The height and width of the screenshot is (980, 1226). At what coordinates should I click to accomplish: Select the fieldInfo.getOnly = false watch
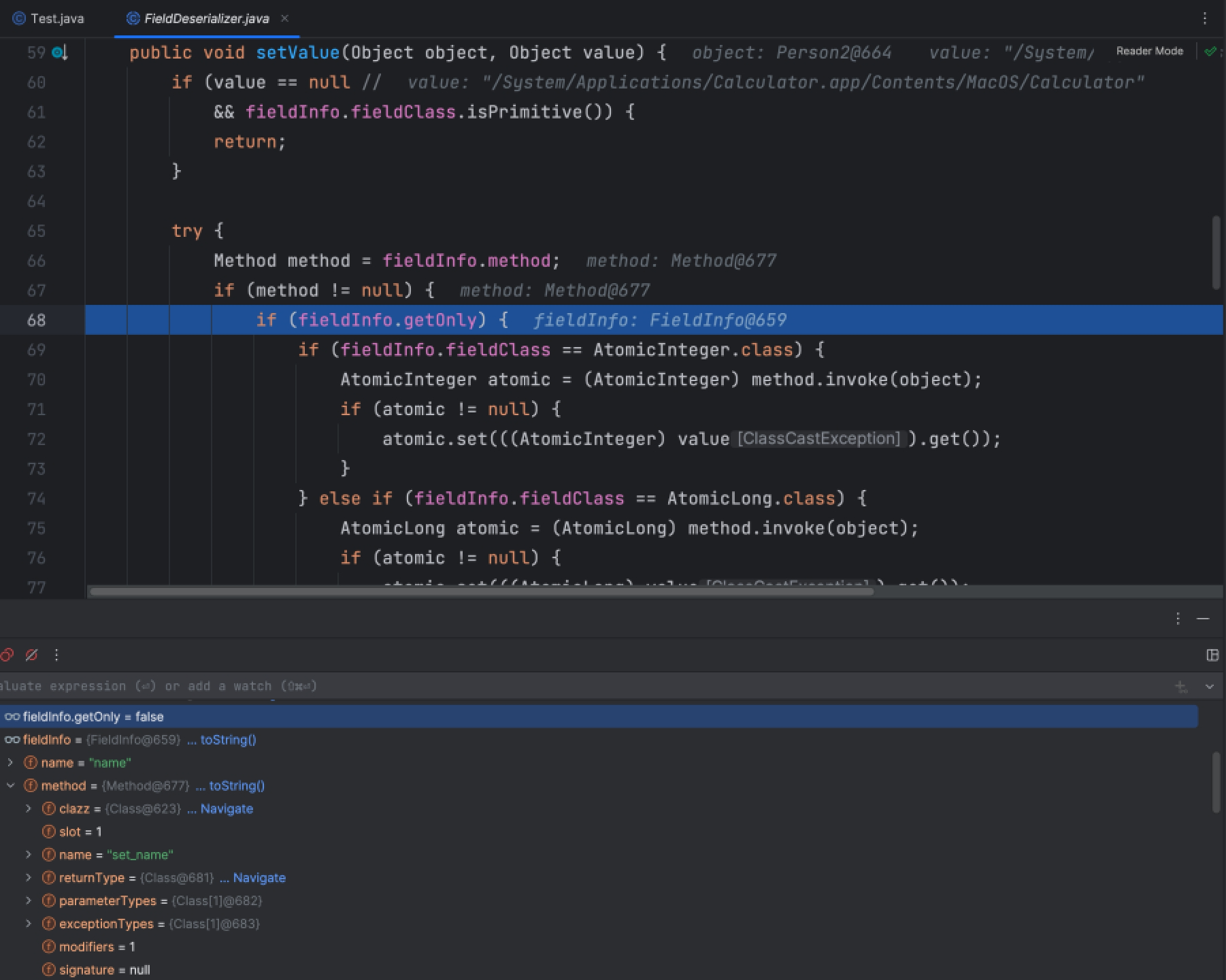pyautogui.click(x=599, y=717)
